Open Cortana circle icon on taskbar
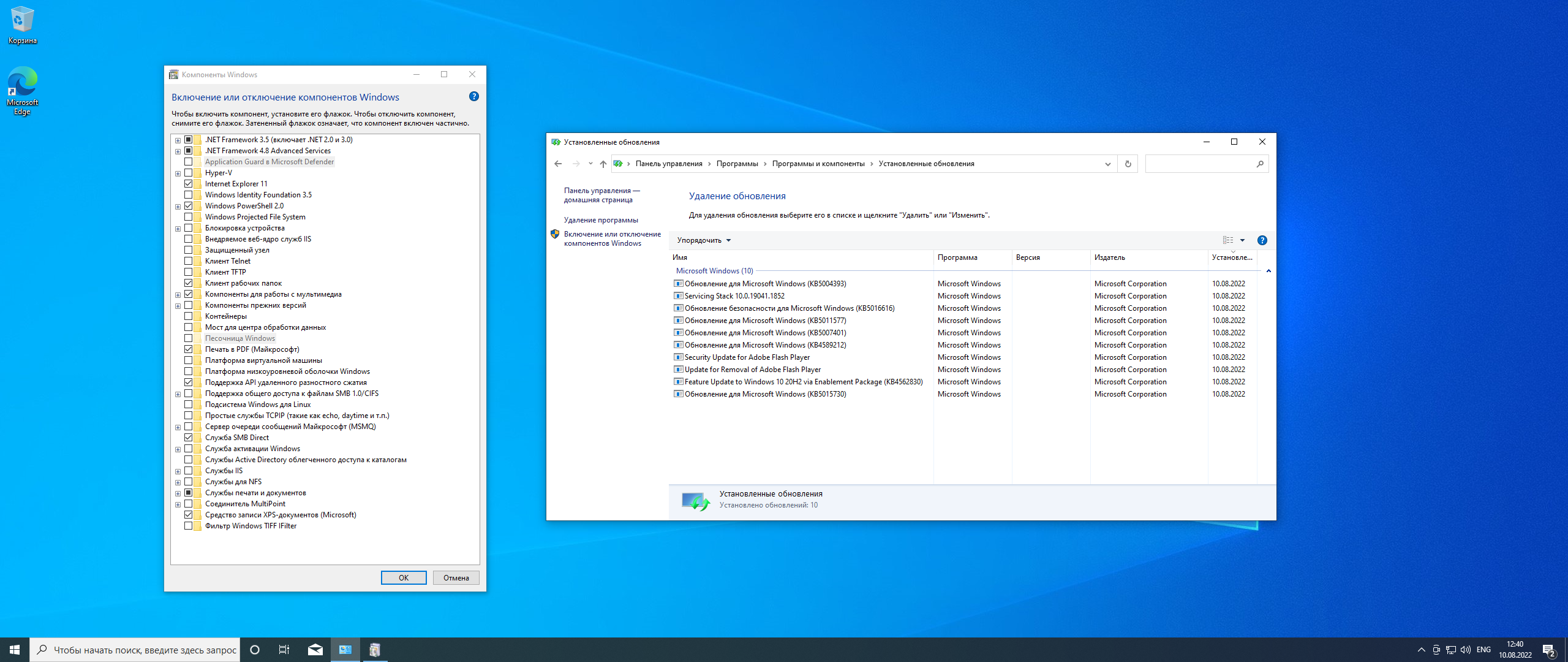The height and width of the screenshot is (662, 1568). [255, 650]
